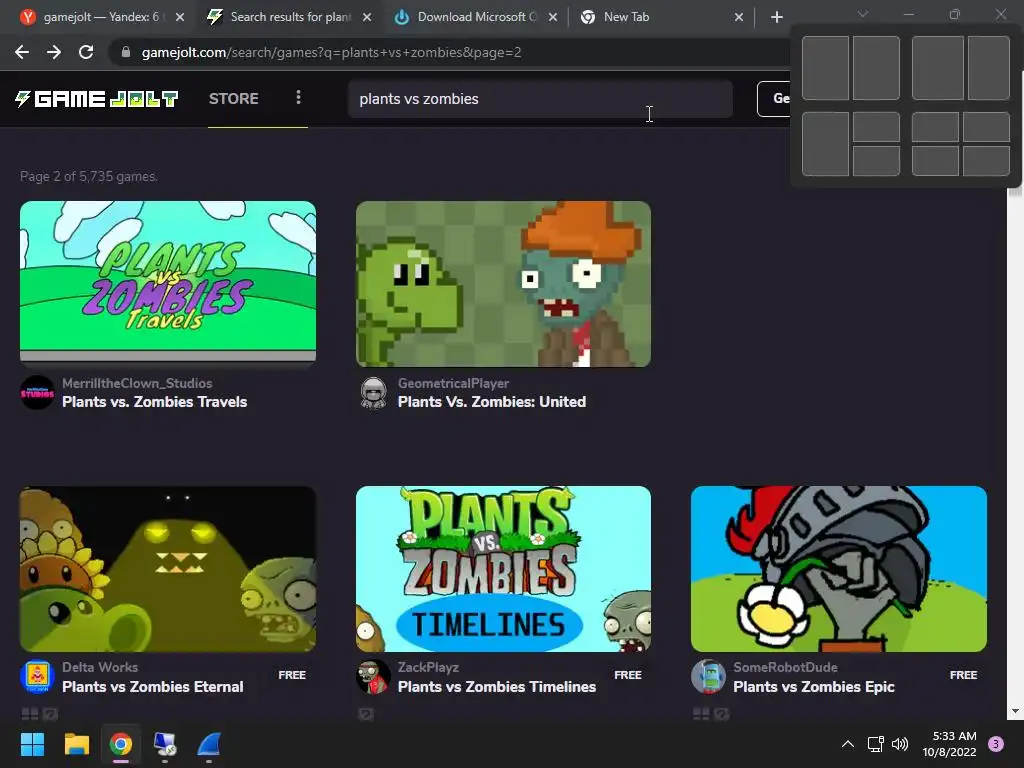Screen dimensions: 1024x768
Task: Visit ZackPlayz developer profile
Action: pyautogui.click(x=428, y=667)
